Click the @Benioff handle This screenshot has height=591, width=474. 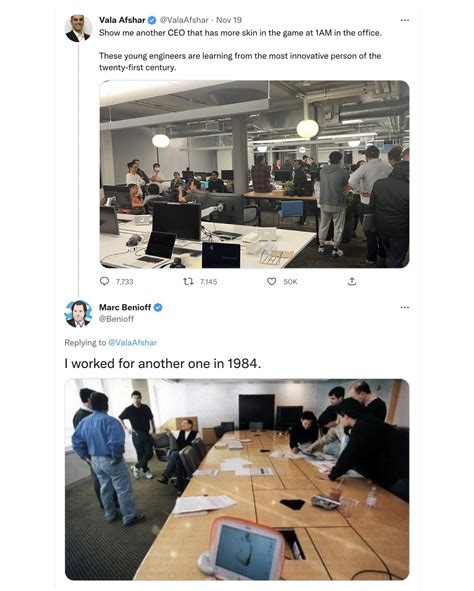tap(116, 319)
